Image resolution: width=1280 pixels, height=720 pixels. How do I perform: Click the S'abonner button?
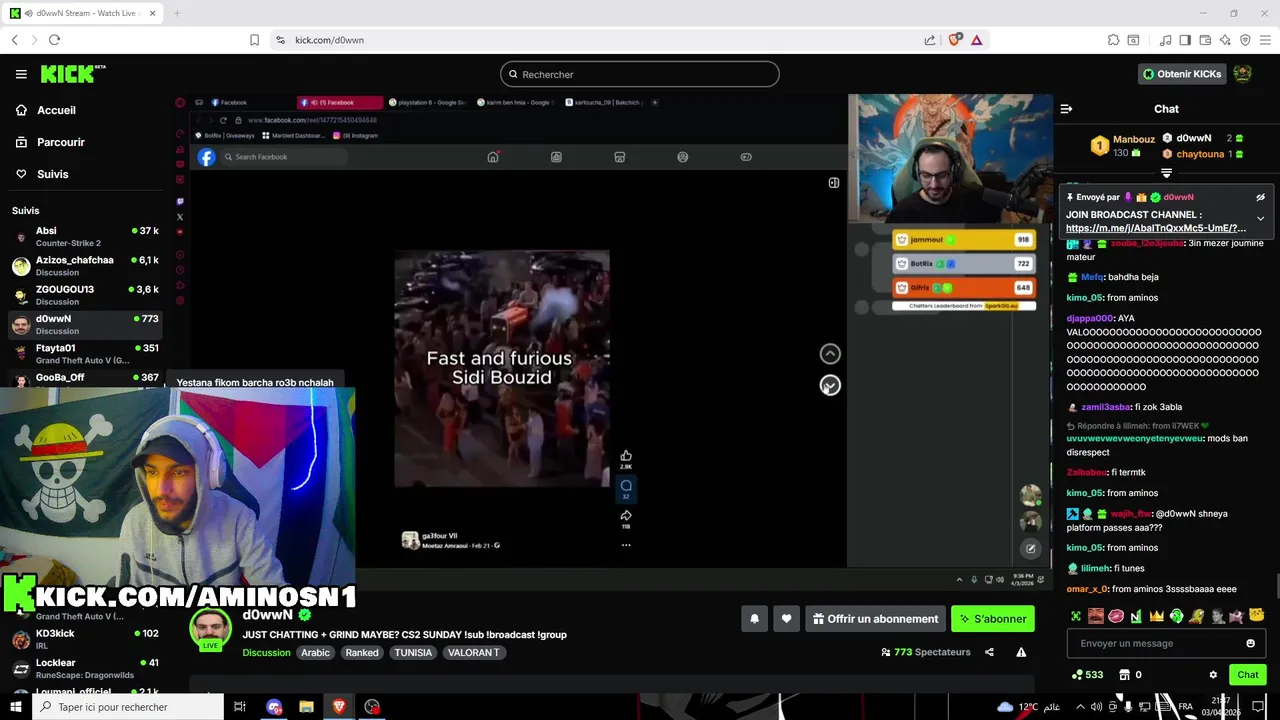pyautogui.click(x=993, y=619)
